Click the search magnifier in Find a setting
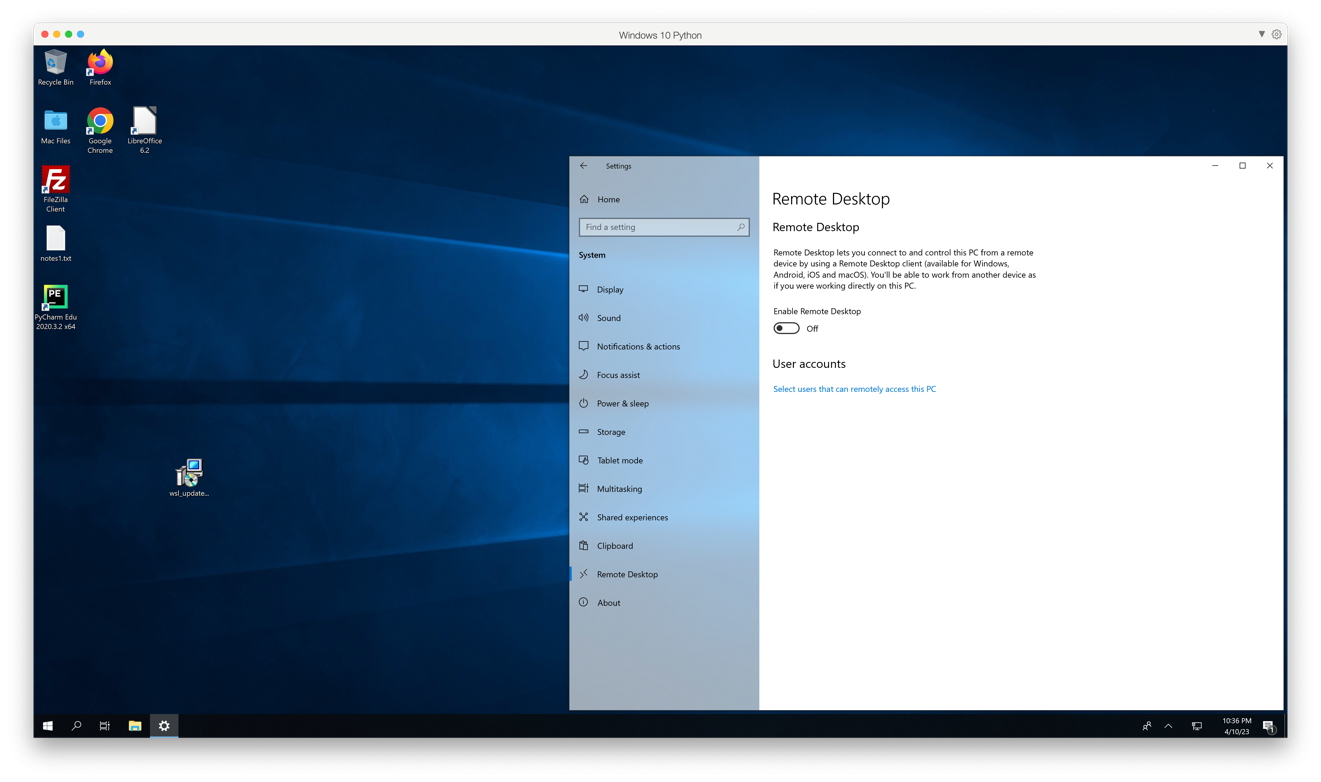Viewport: 1321px width, 782px height. coord(741,227)
